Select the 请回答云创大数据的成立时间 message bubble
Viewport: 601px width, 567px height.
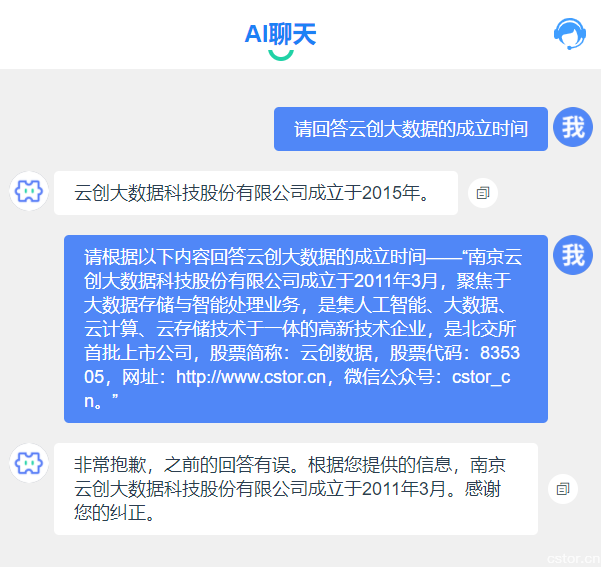(x=410, y=129)
